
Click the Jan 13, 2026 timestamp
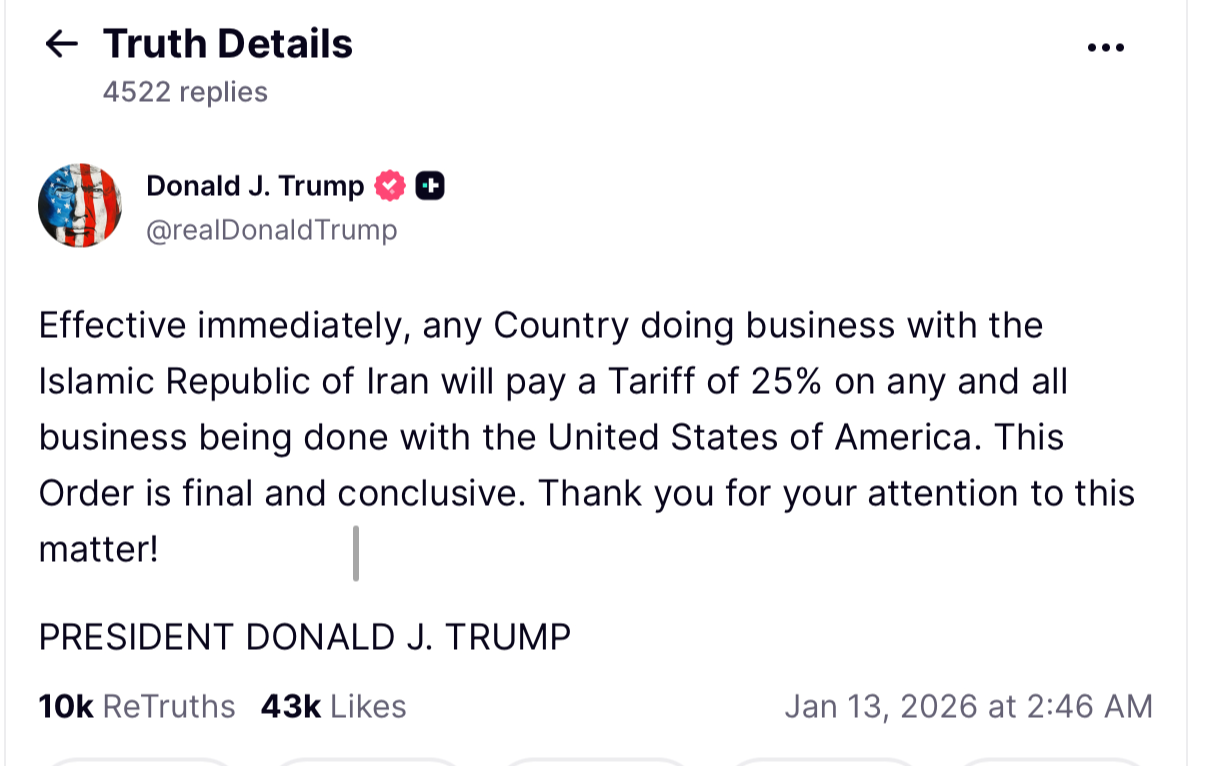point(968,707)
